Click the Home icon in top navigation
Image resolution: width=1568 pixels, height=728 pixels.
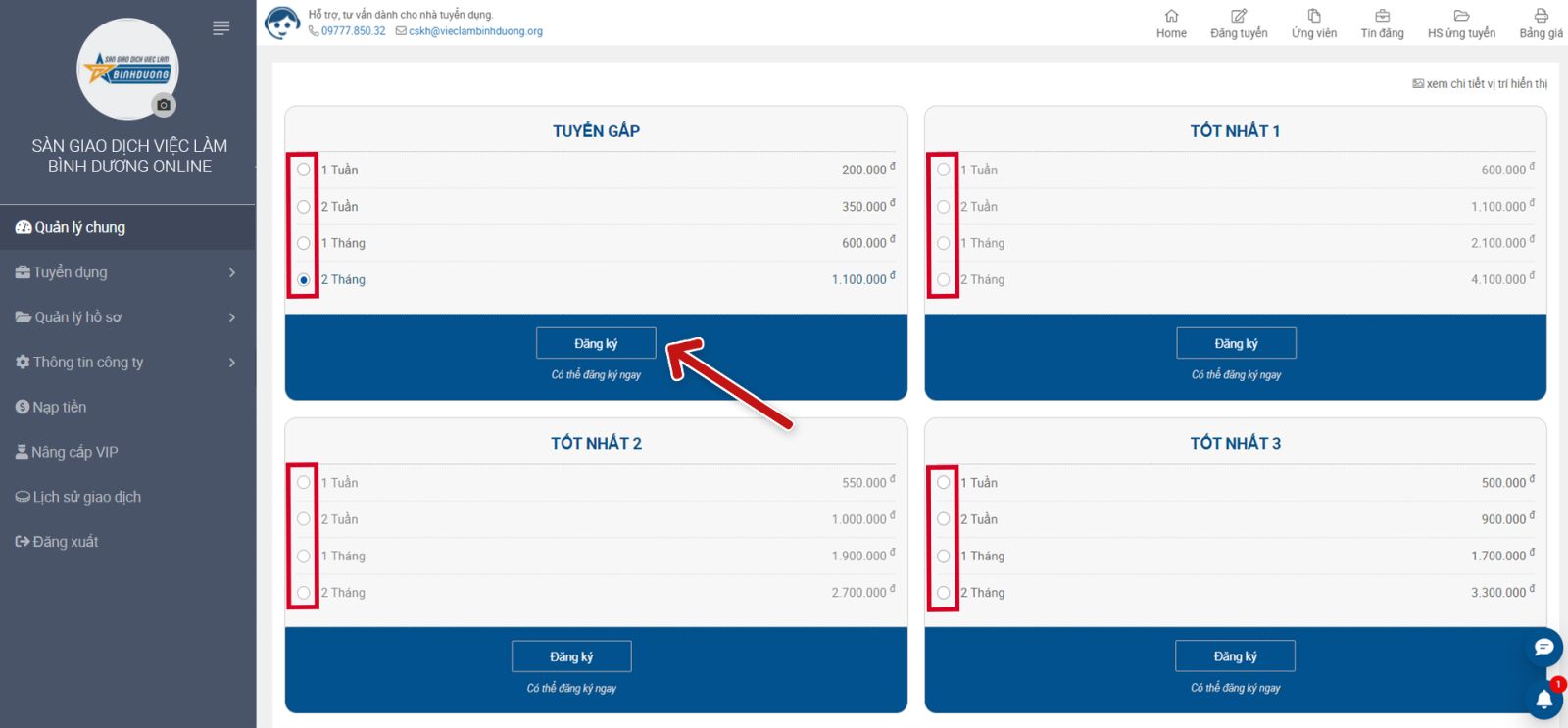point(1171,16)
